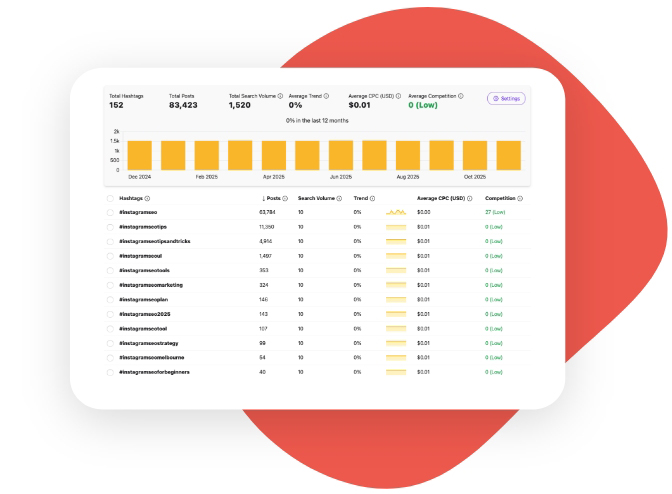Image resolution: width=672 pixels, height=494 pixels.
Task: Click the 11,350 posts value
Action: click(x=267, y=227)
